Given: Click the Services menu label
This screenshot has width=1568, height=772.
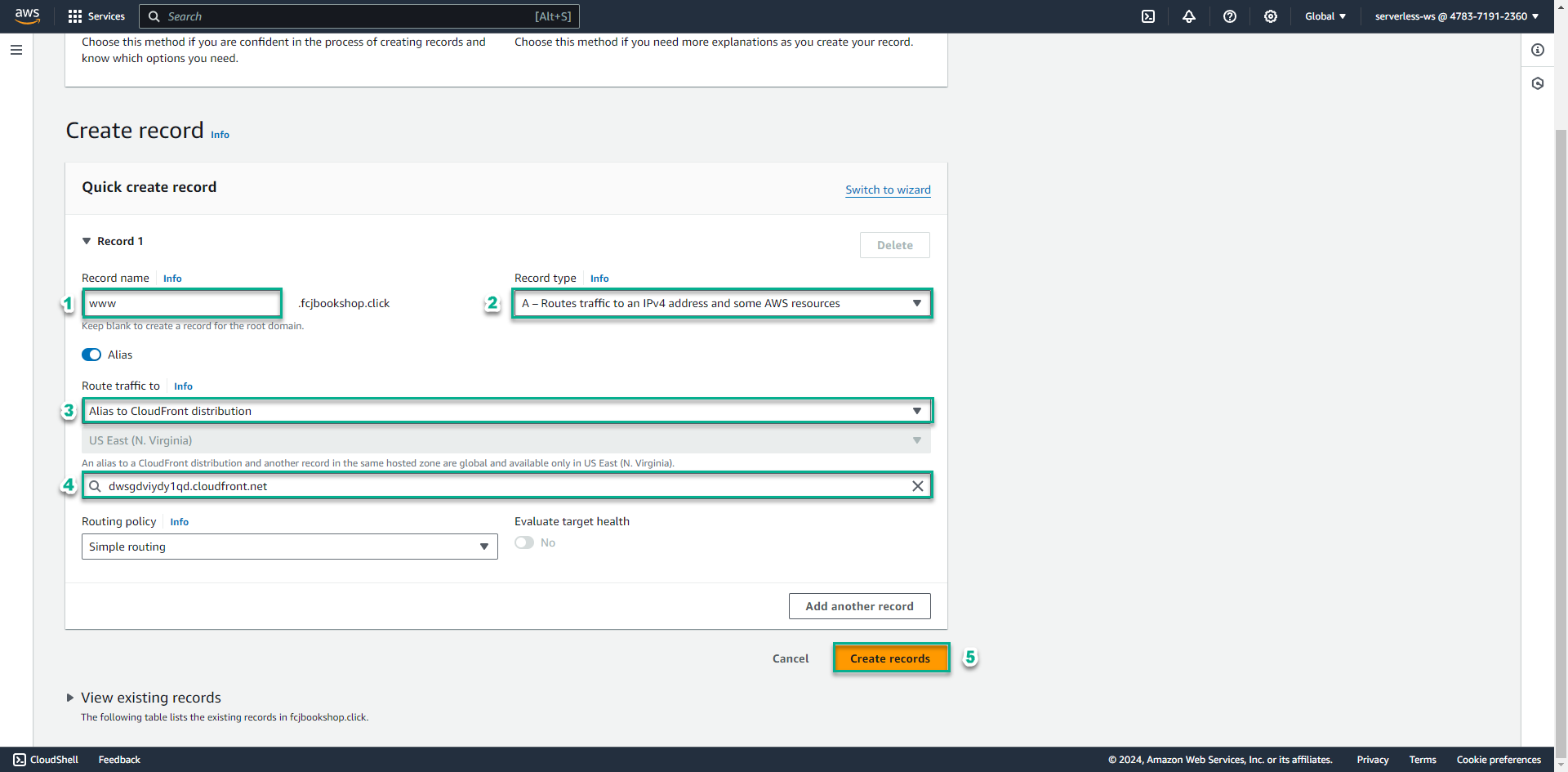Looking at the screenshot, I should [106, 16].
